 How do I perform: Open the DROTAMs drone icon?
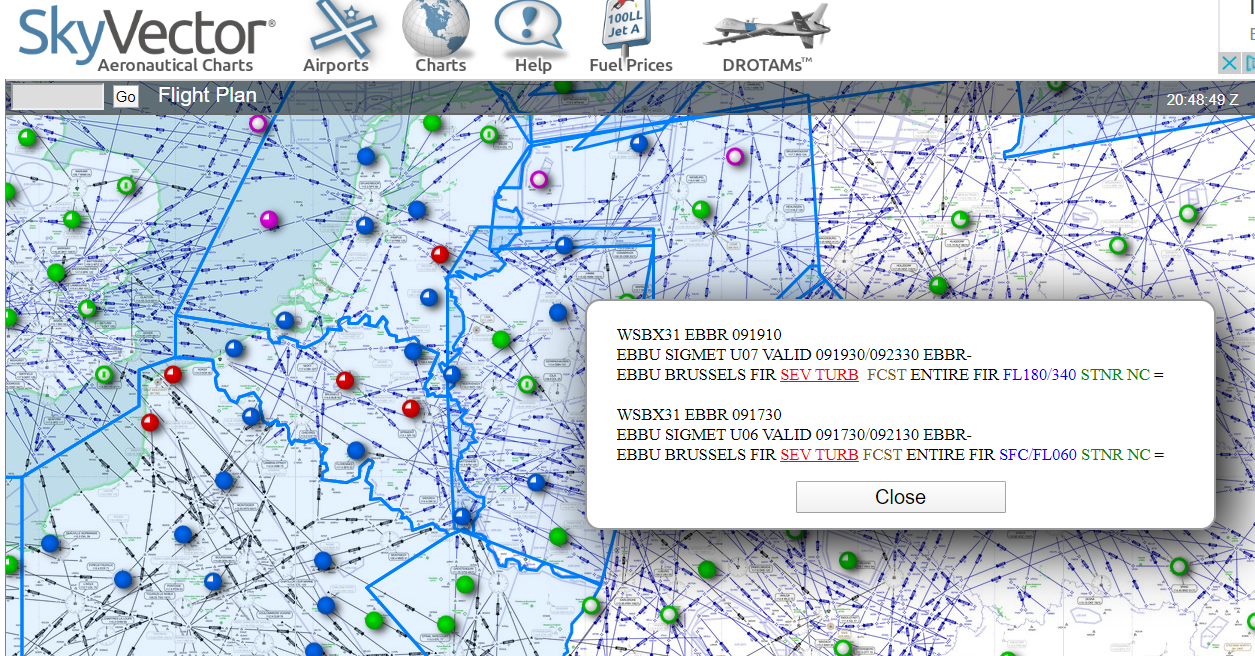click(x=767, y=26)
